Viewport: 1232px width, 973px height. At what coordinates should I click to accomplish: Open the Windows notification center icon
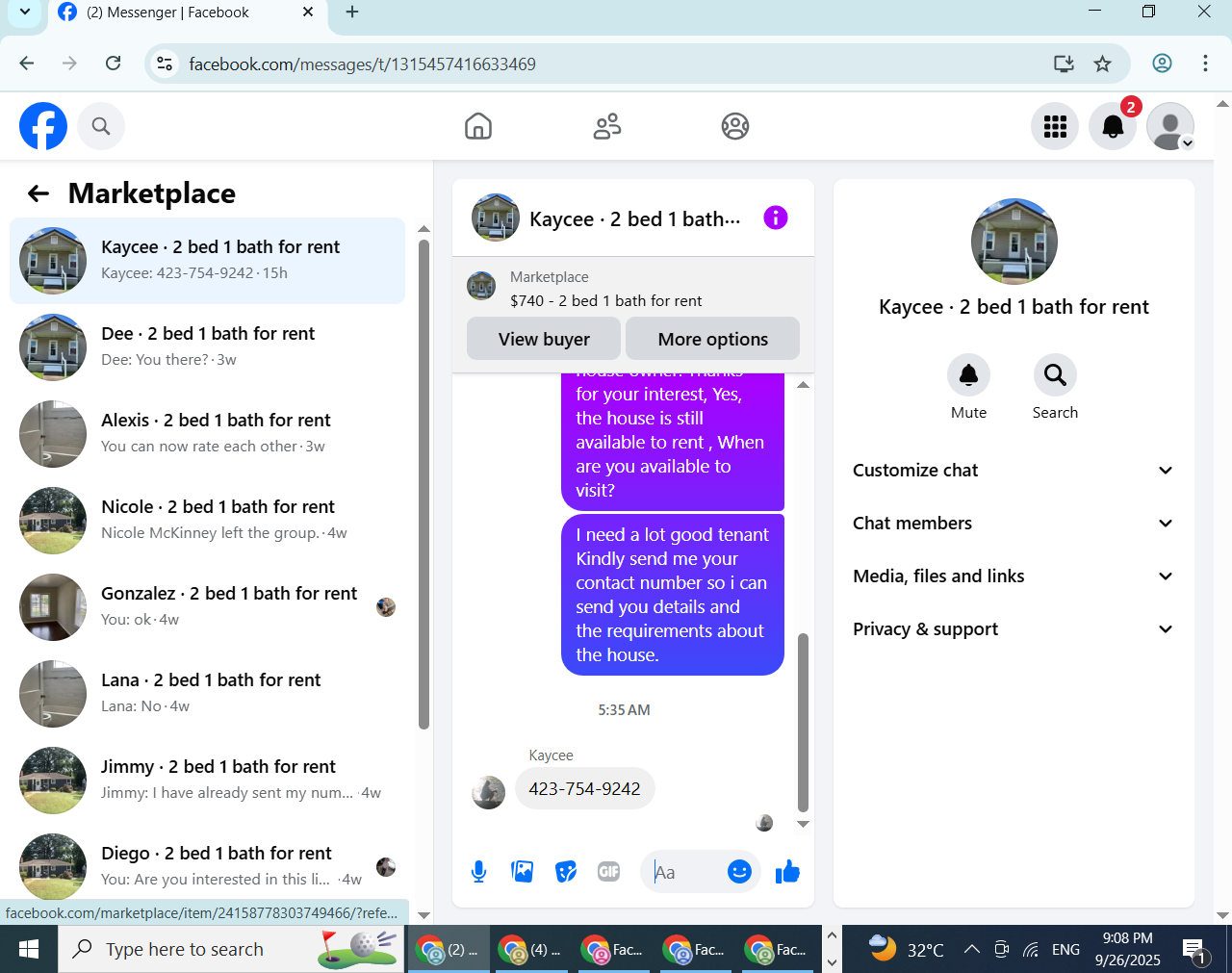[x=1193, y=949]
